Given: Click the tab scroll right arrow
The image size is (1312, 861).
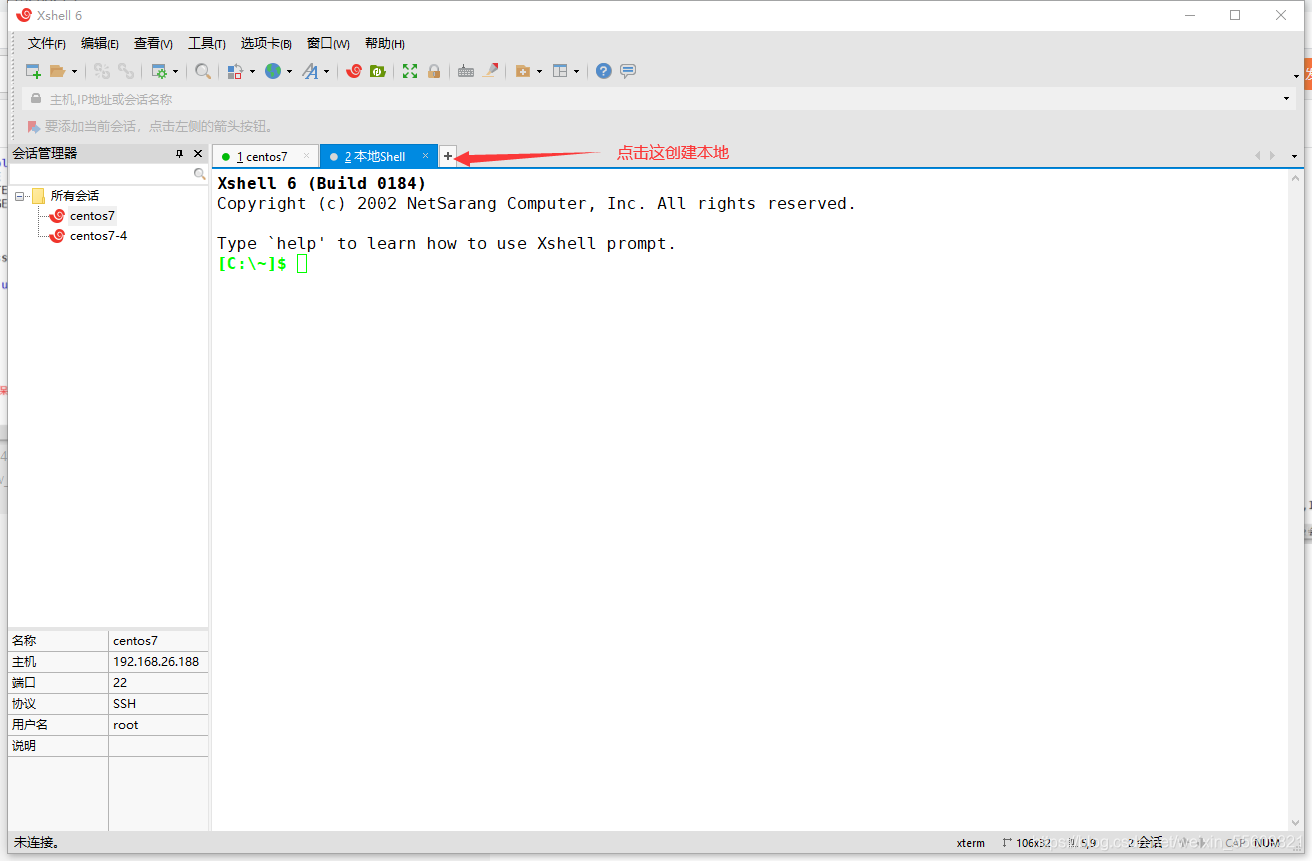Looking at the screenshot, I should [x=1272, y=155].
